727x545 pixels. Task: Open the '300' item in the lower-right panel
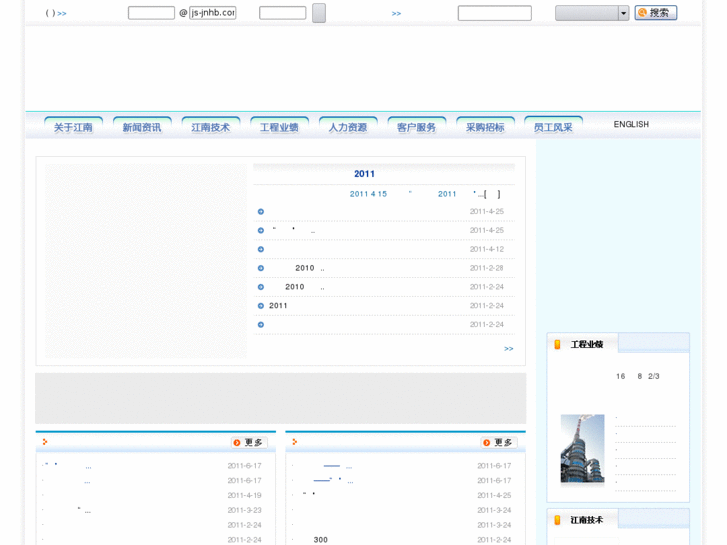tap(320, 540)
